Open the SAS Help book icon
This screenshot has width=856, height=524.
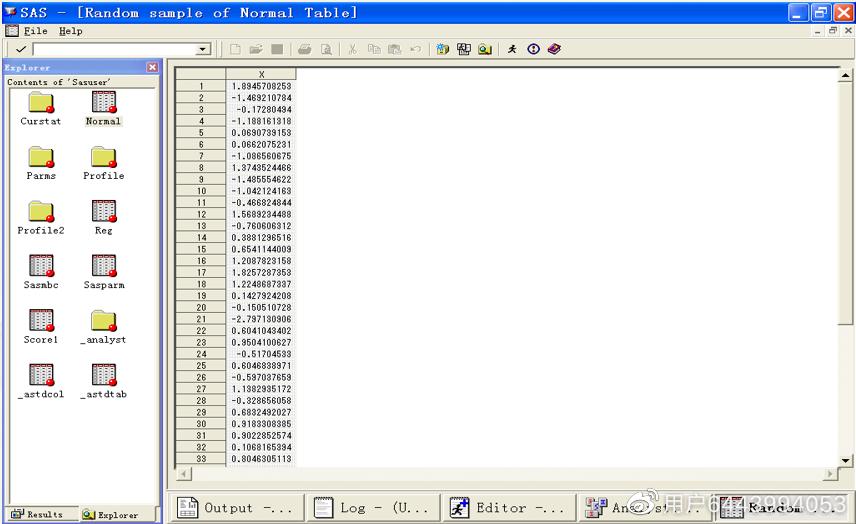click(554, 49)
